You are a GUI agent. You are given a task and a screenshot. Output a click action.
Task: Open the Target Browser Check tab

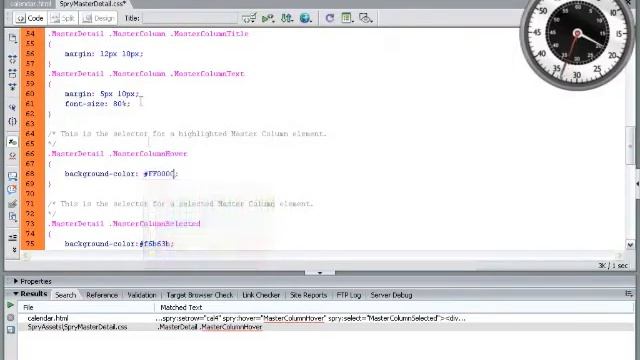click(x=200, y=295)
